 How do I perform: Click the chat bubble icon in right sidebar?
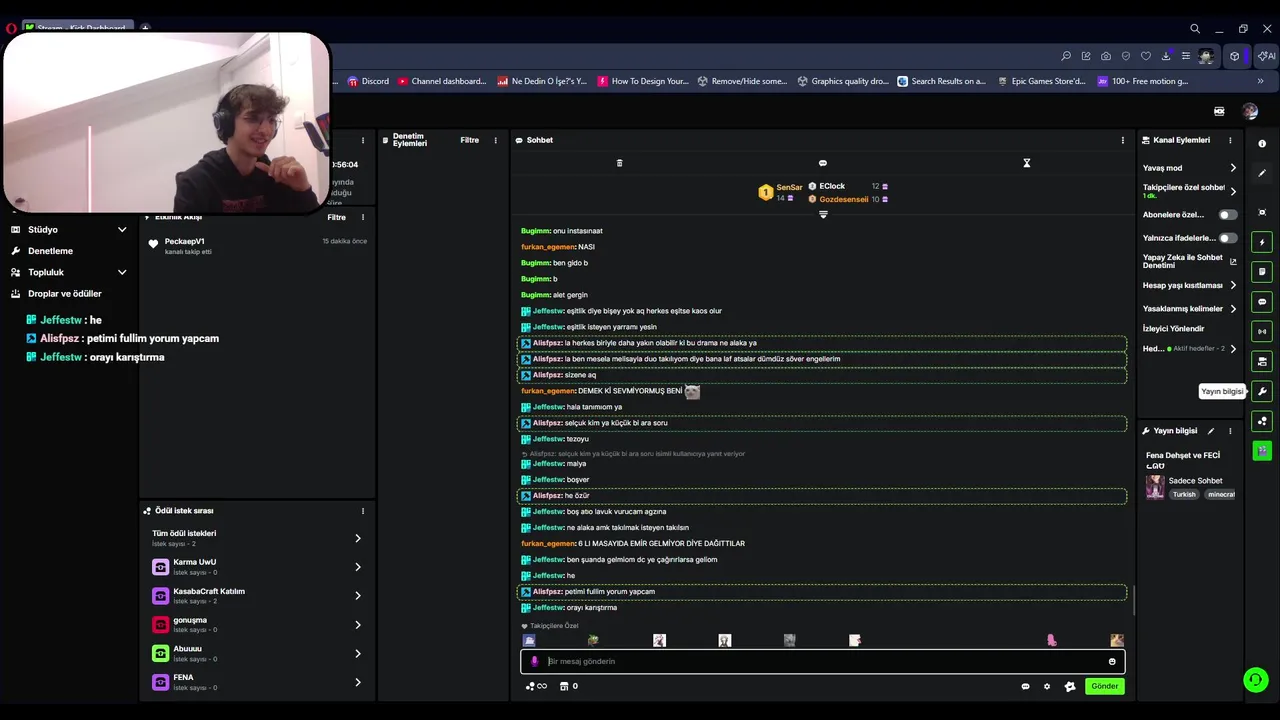(x=1262, y=302)
